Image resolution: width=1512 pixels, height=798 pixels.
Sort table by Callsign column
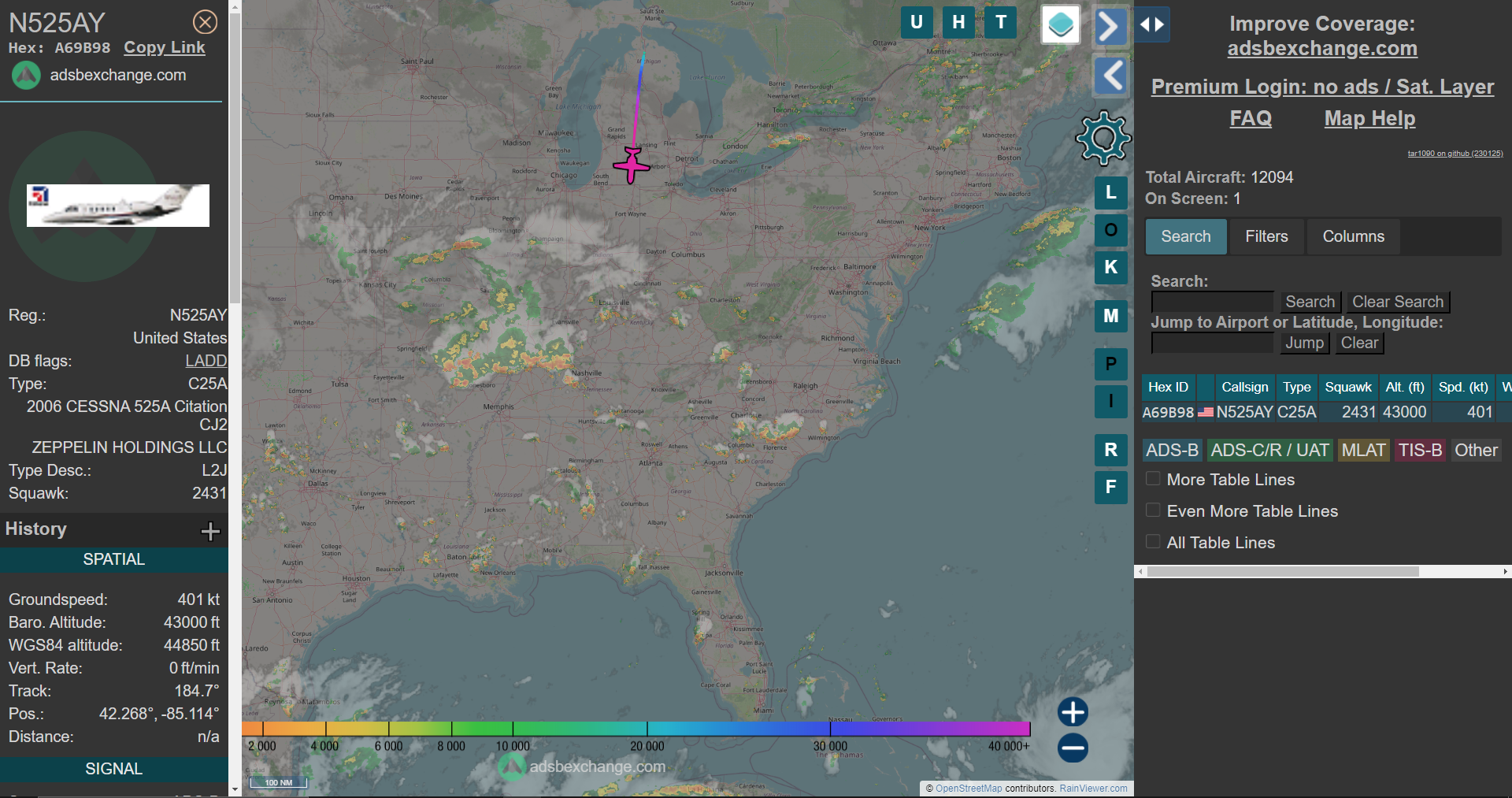click(1244, 387)
